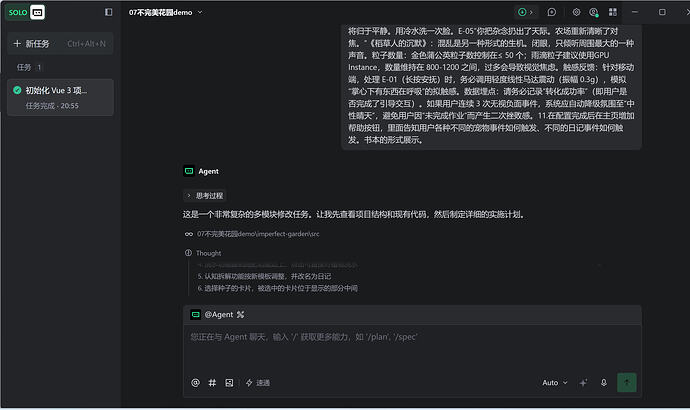Screen dimensions: 690x410
Task: Create a new task with 新任务
Action: (x=60, y=44)
